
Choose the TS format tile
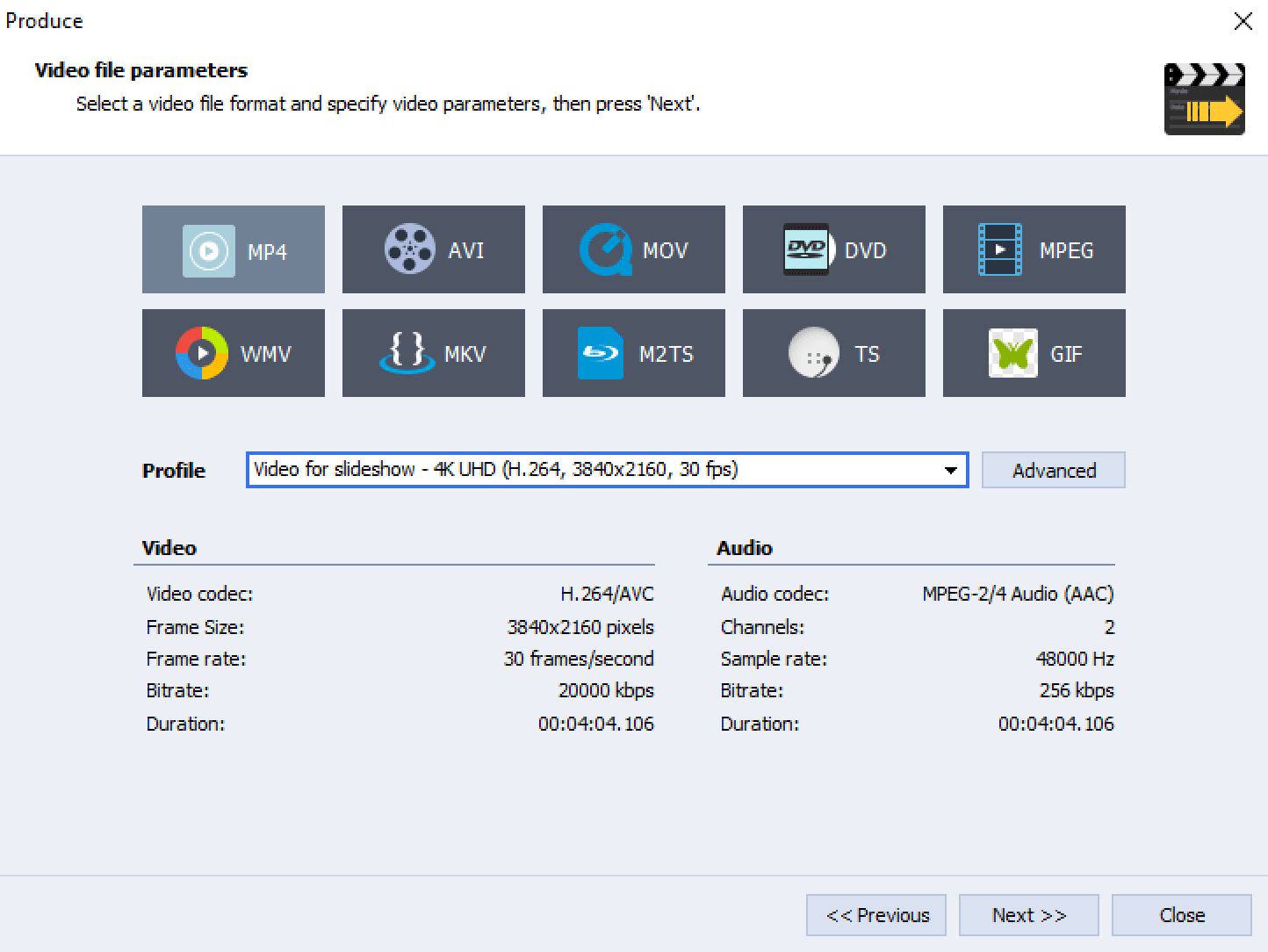tap(833, 353)
